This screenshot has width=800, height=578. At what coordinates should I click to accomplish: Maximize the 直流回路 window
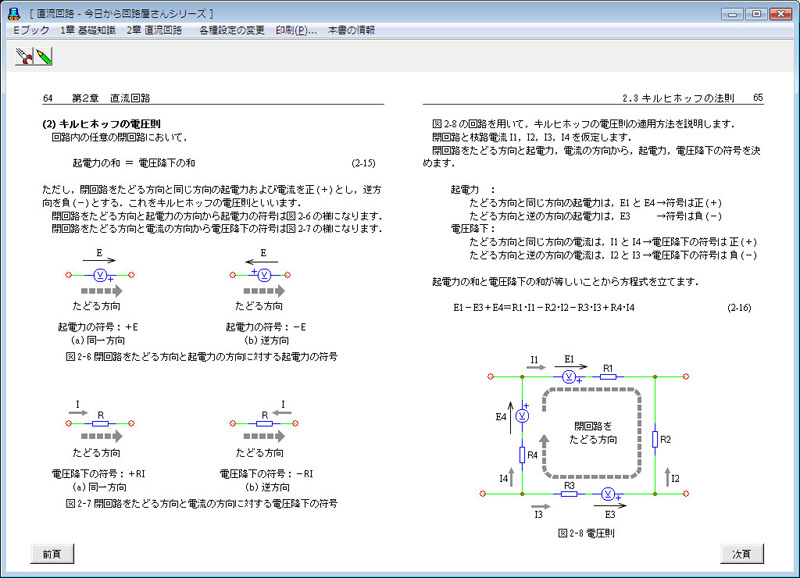tap(757, 14)
